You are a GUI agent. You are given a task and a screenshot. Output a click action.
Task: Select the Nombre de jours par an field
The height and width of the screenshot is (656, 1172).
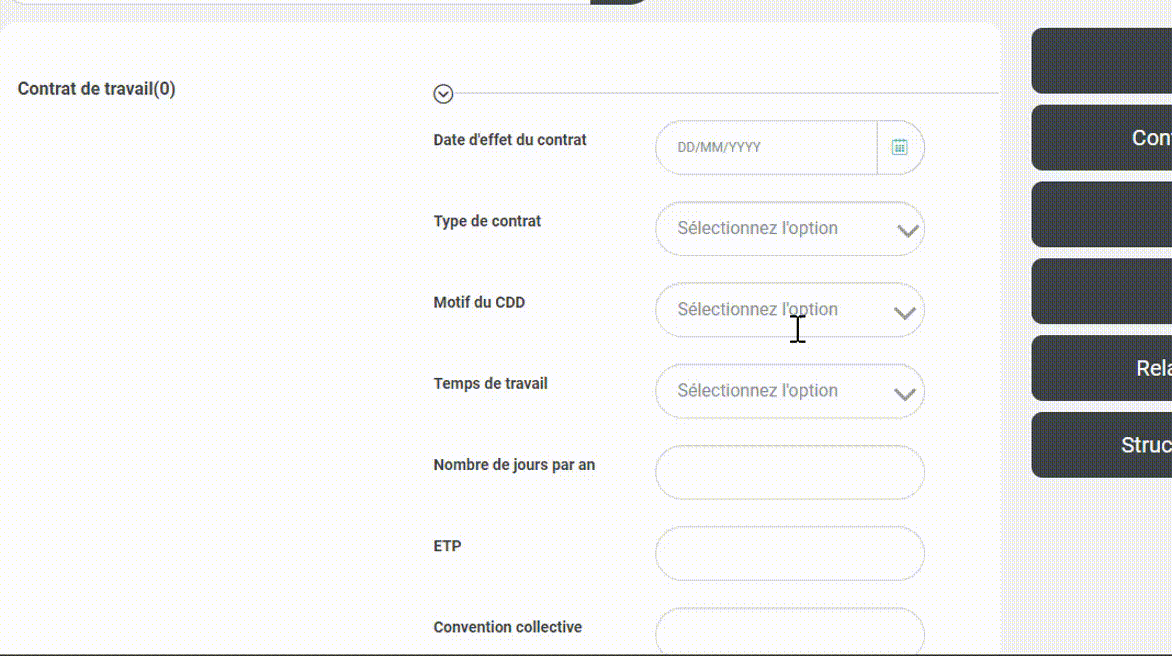pyautogui.click(x=790, y=472)
